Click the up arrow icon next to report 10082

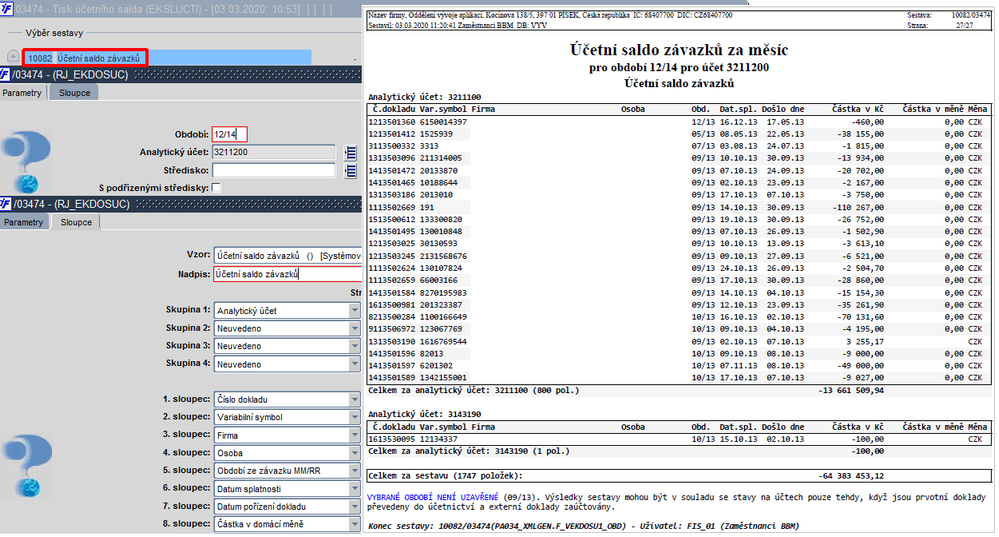pyautogui.click(x=13, y=57)
